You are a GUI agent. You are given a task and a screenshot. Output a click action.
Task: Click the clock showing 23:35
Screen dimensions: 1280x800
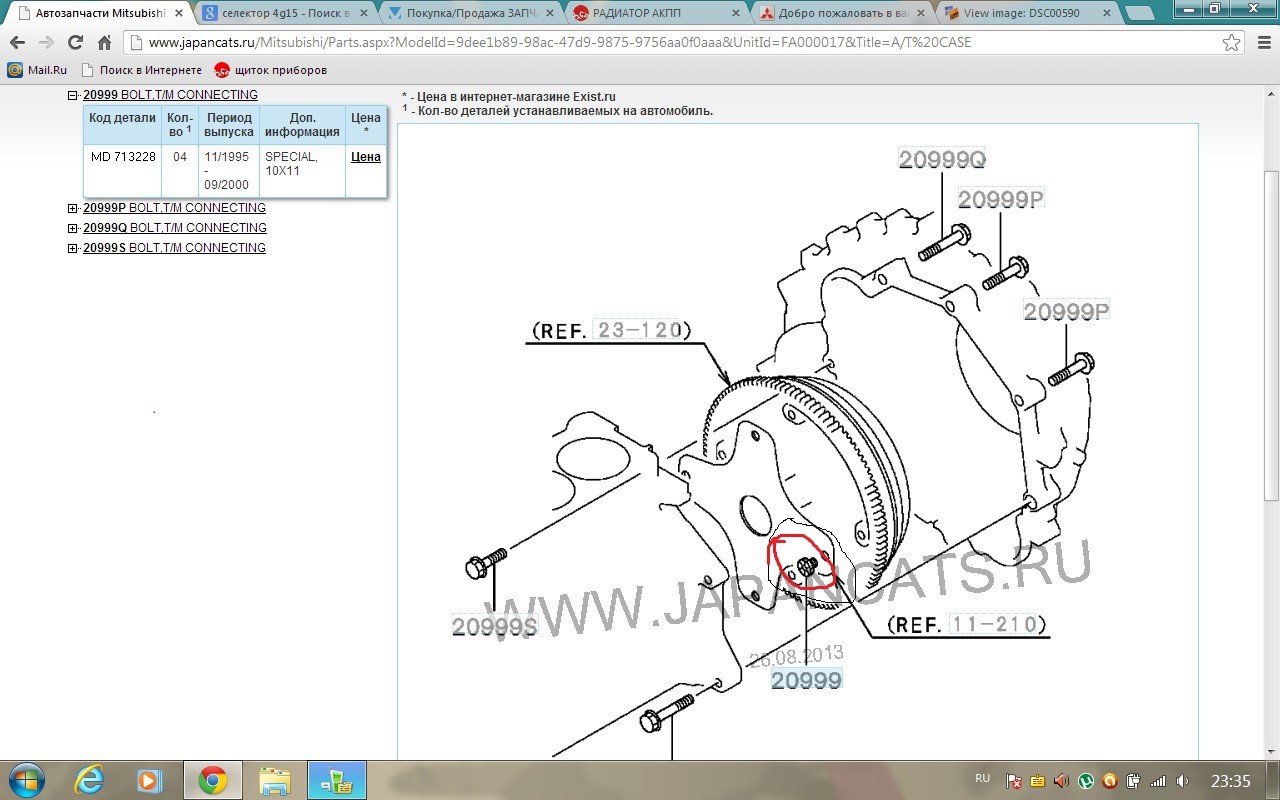[x=1230, y=781]
